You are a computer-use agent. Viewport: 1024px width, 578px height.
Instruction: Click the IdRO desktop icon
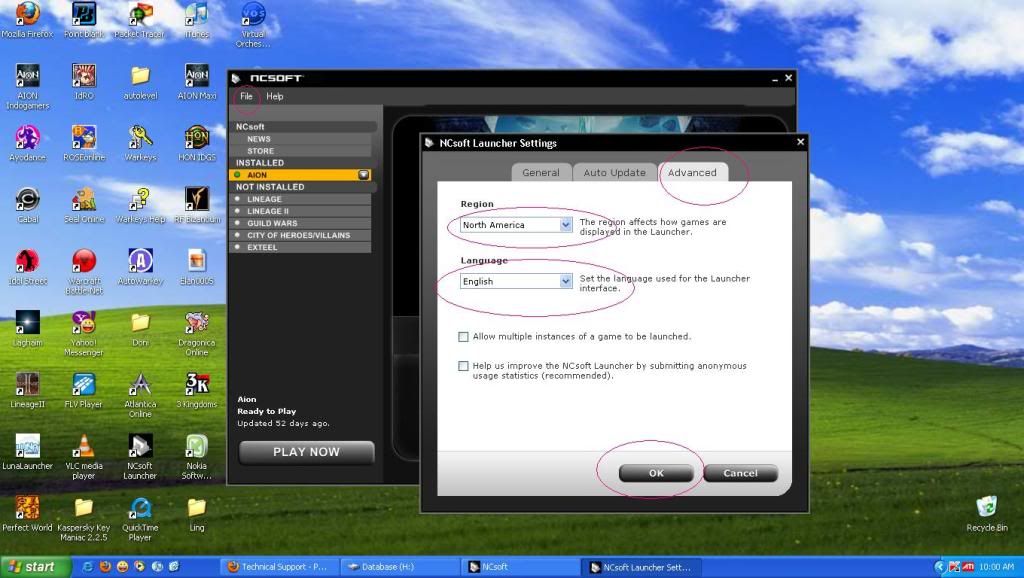pos(84,76)
